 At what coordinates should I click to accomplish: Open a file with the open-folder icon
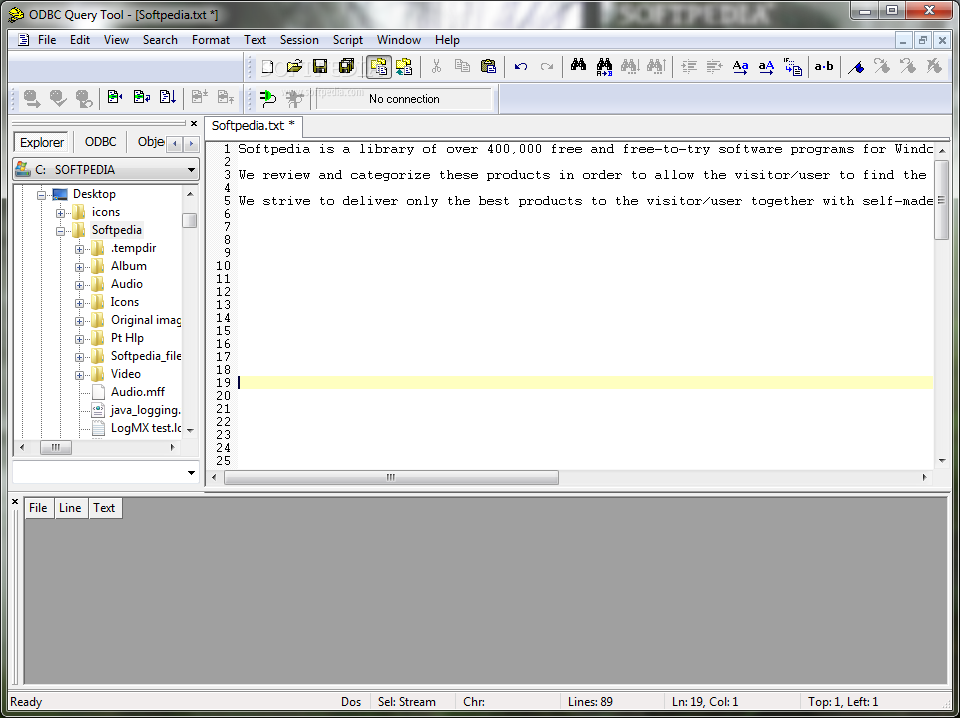click(294, 66)
